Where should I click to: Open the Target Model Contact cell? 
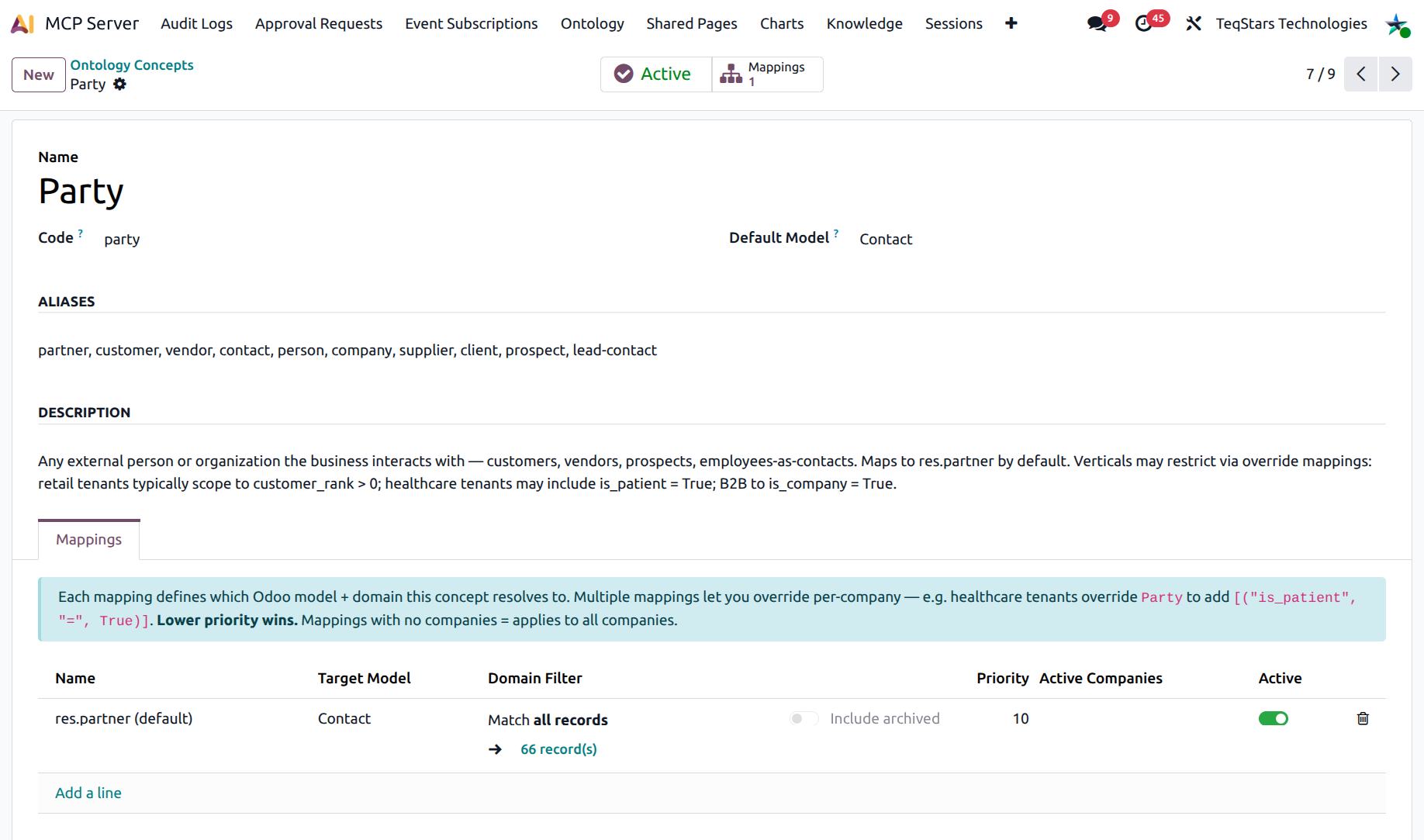coord(344,718)
